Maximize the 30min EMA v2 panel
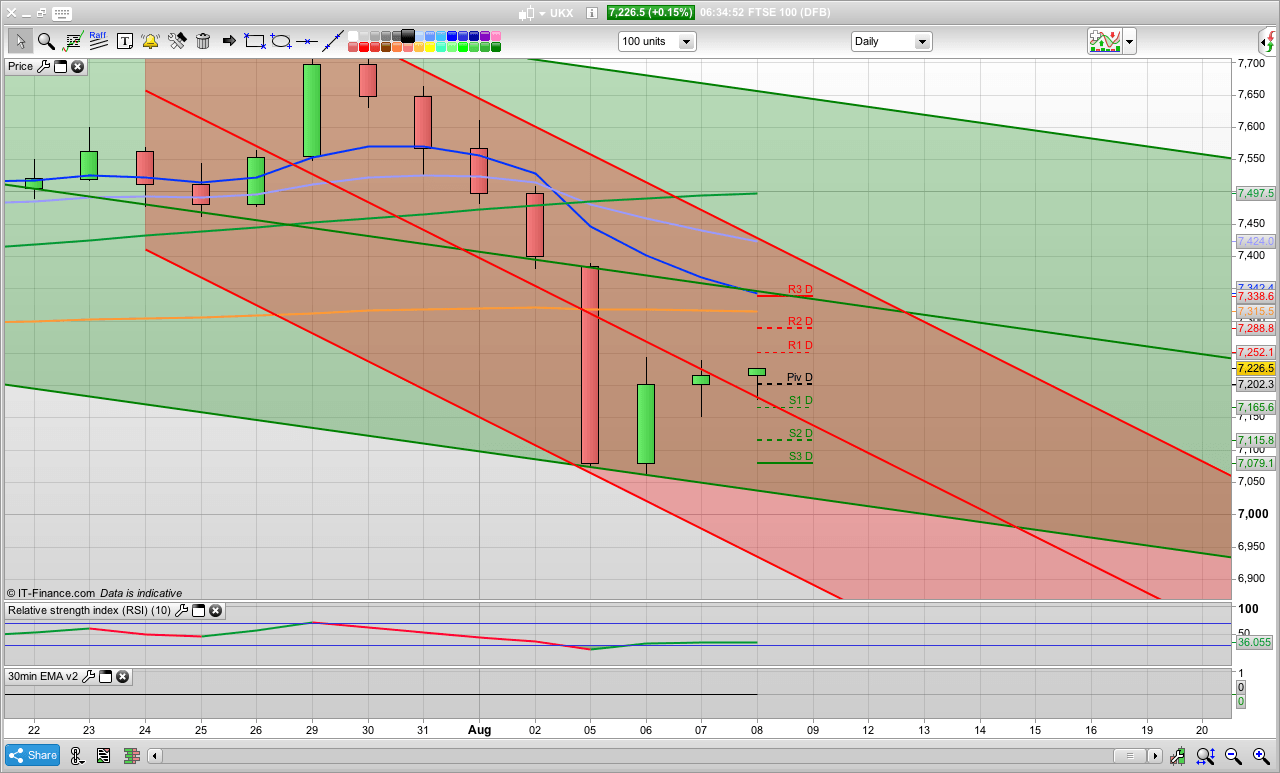The image size is (1280, 773). coord(105,677)
